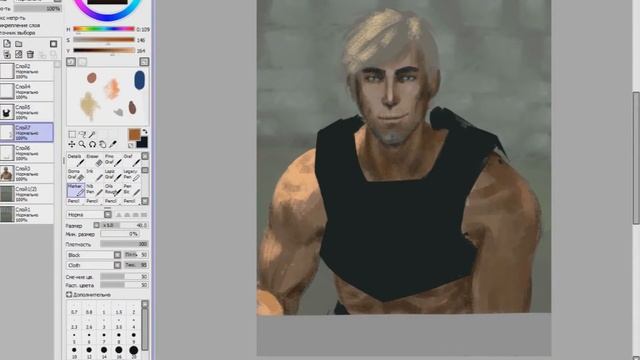Click the orange foreground color swatch
This screenshot has width=640, height=360.
(134, 134)
